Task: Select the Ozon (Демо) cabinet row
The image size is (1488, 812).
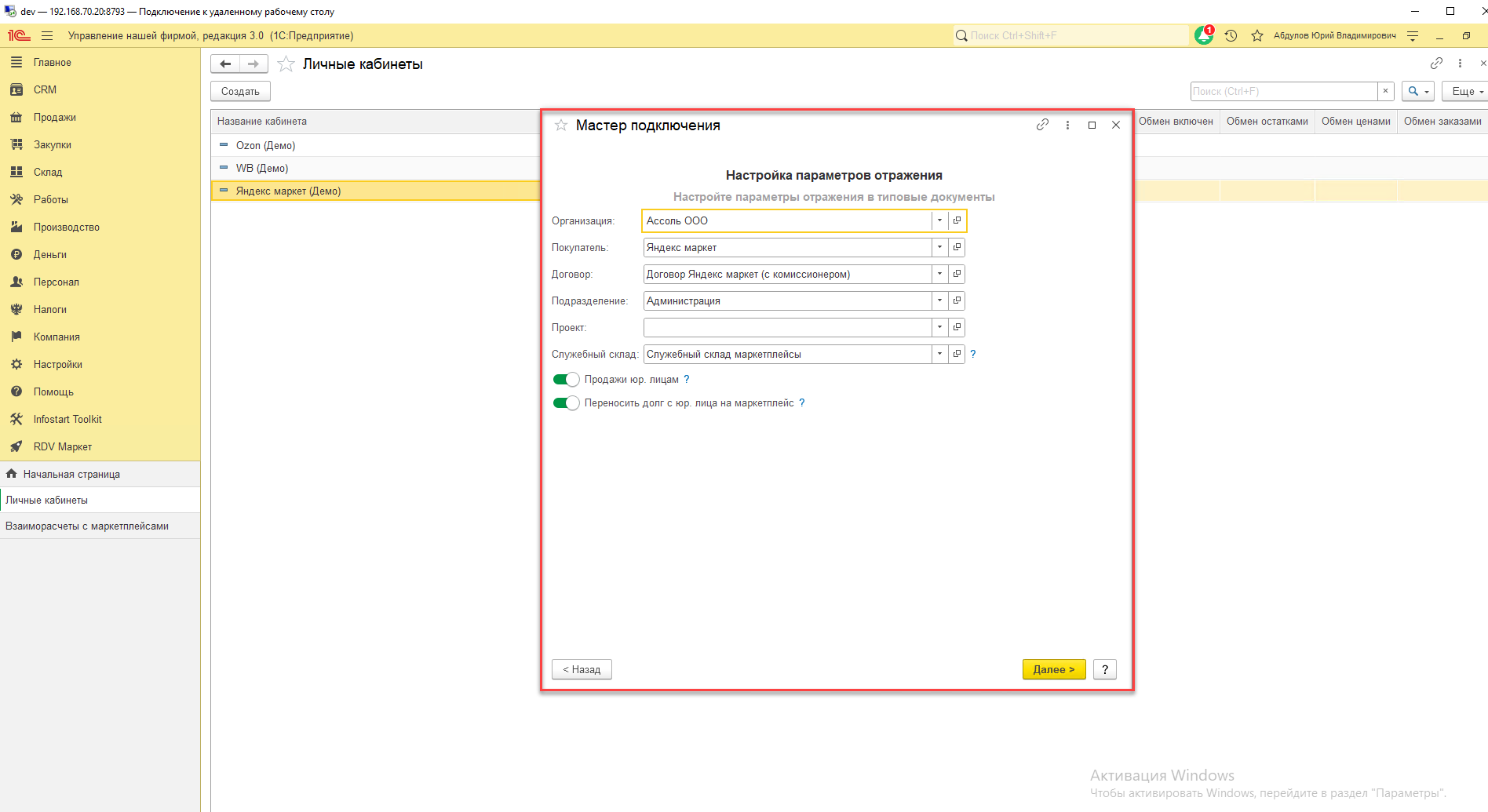Action: click(266, 145)
